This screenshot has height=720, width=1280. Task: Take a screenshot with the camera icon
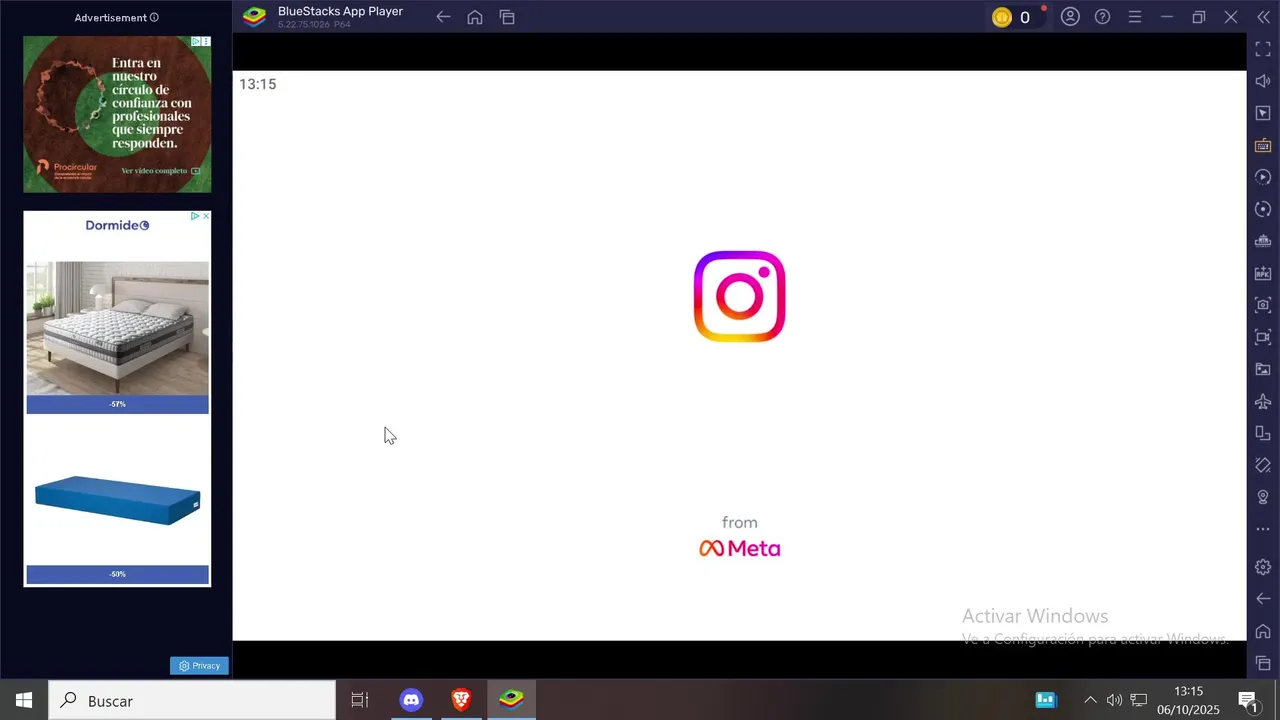tap(1263, 305)
